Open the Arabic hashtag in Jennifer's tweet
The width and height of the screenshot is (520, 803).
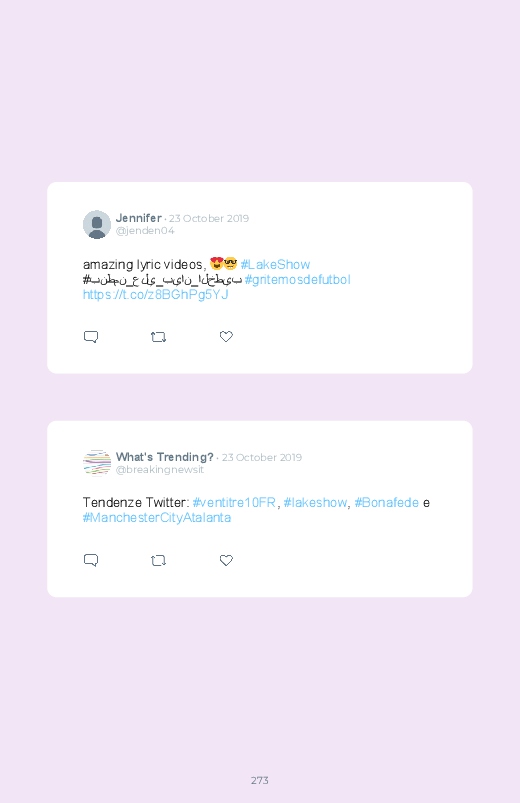(x=162, y=280)
